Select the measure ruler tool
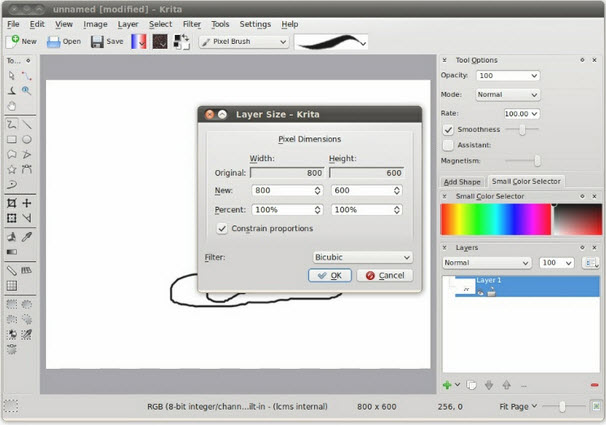The height and width of the screenshot is (427, 606). coord(12,270)
